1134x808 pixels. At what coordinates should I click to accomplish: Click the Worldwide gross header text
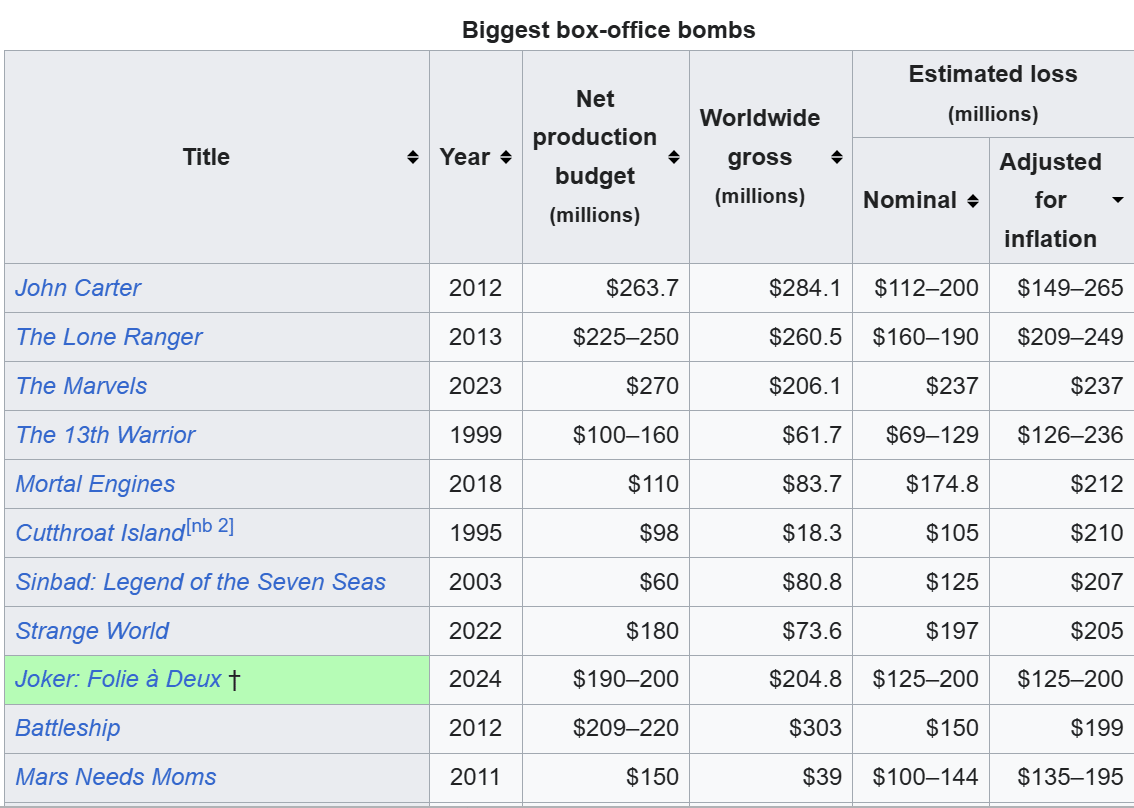[759, 157]
